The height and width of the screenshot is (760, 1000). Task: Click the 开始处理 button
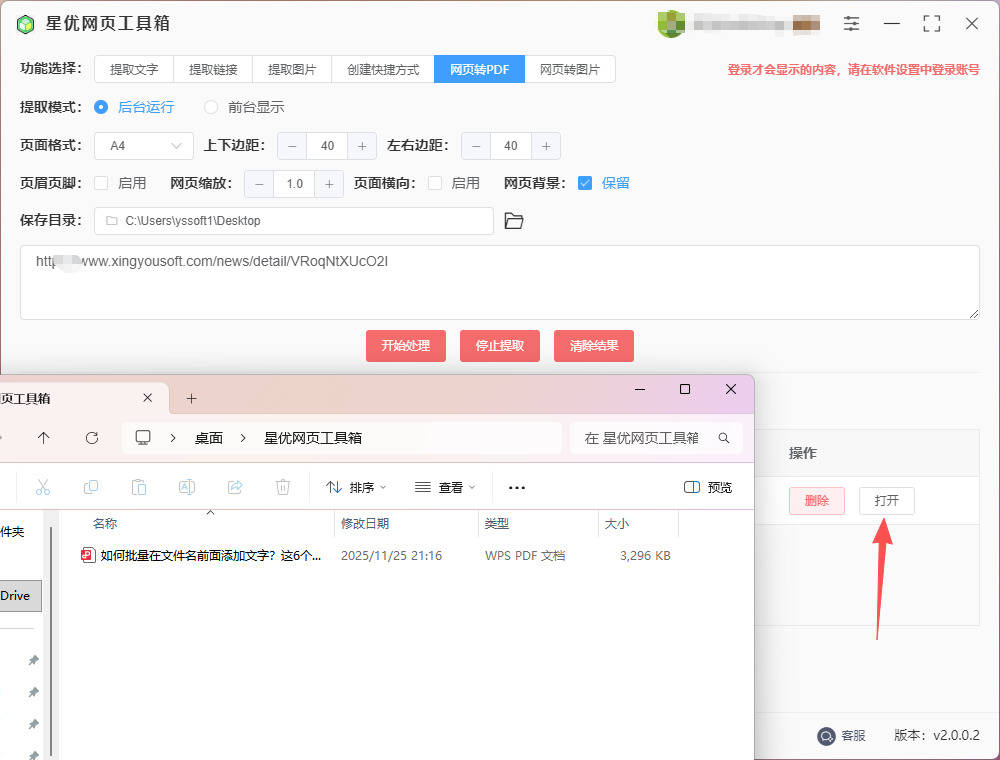click(x=405, y=346)
